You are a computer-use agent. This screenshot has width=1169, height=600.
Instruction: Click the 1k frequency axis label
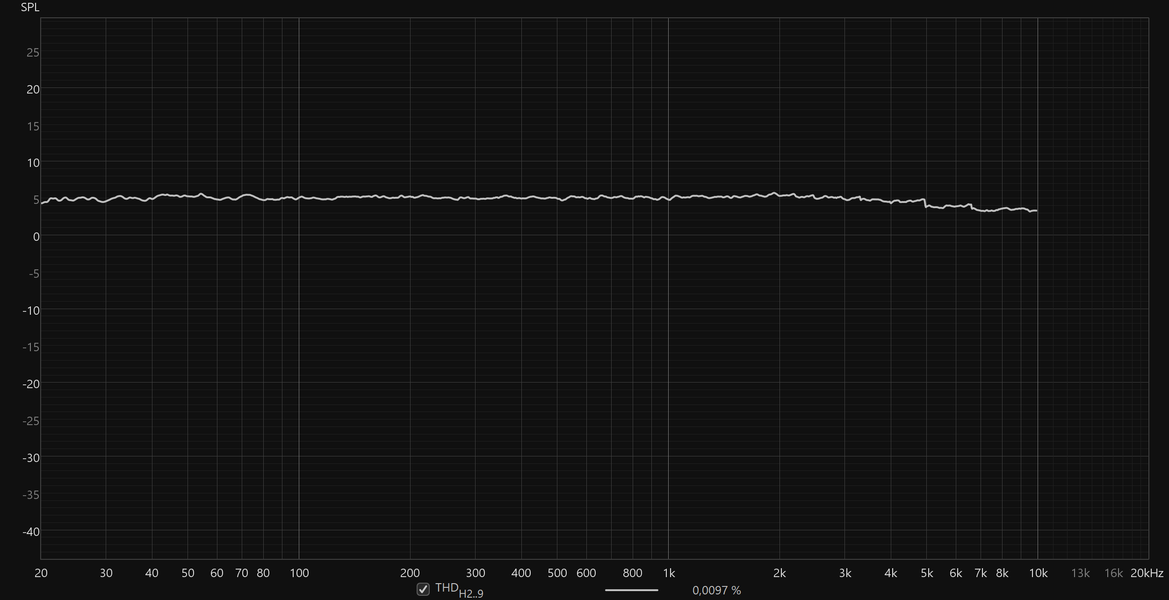pos(669,573)
